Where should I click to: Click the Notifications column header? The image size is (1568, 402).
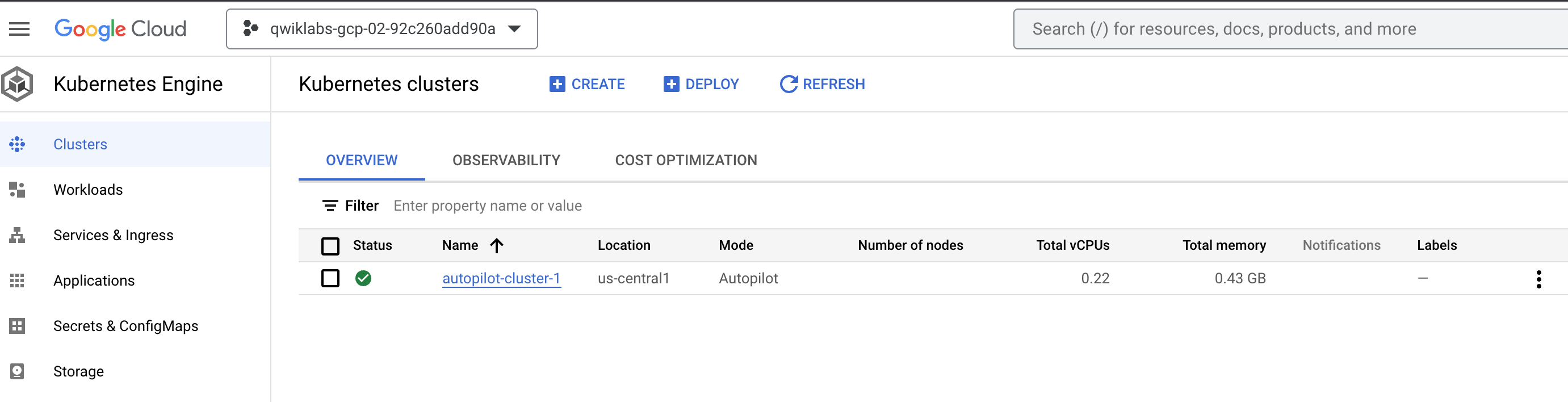coord(1341,245)
